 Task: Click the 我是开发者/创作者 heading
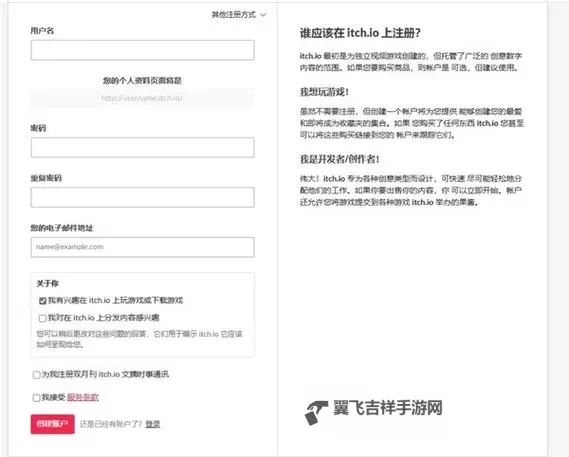pyautogui.click(x=340, y=159)
